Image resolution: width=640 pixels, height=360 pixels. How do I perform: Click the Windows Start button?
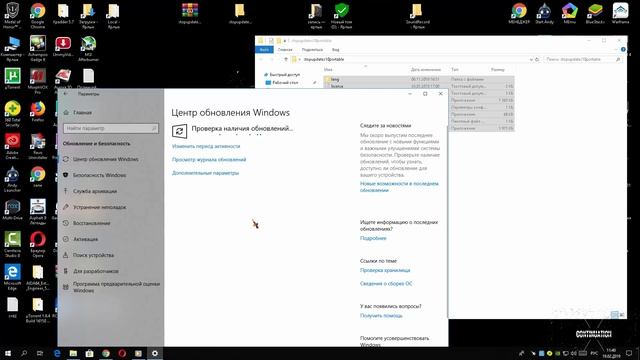tap(8, 353)
